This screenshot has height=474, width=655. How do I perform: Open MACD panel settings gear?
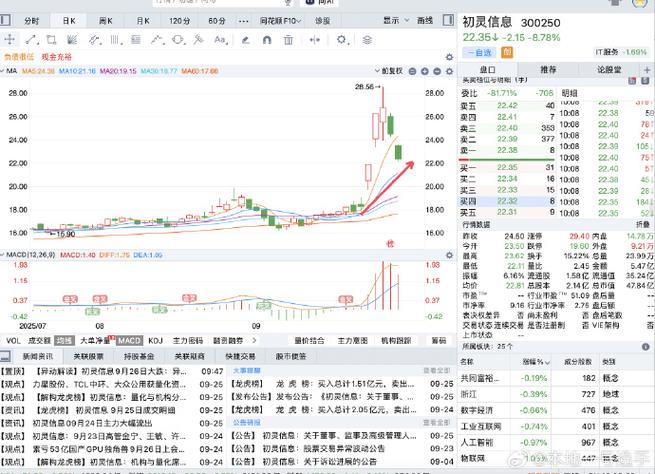pos(449,255)
